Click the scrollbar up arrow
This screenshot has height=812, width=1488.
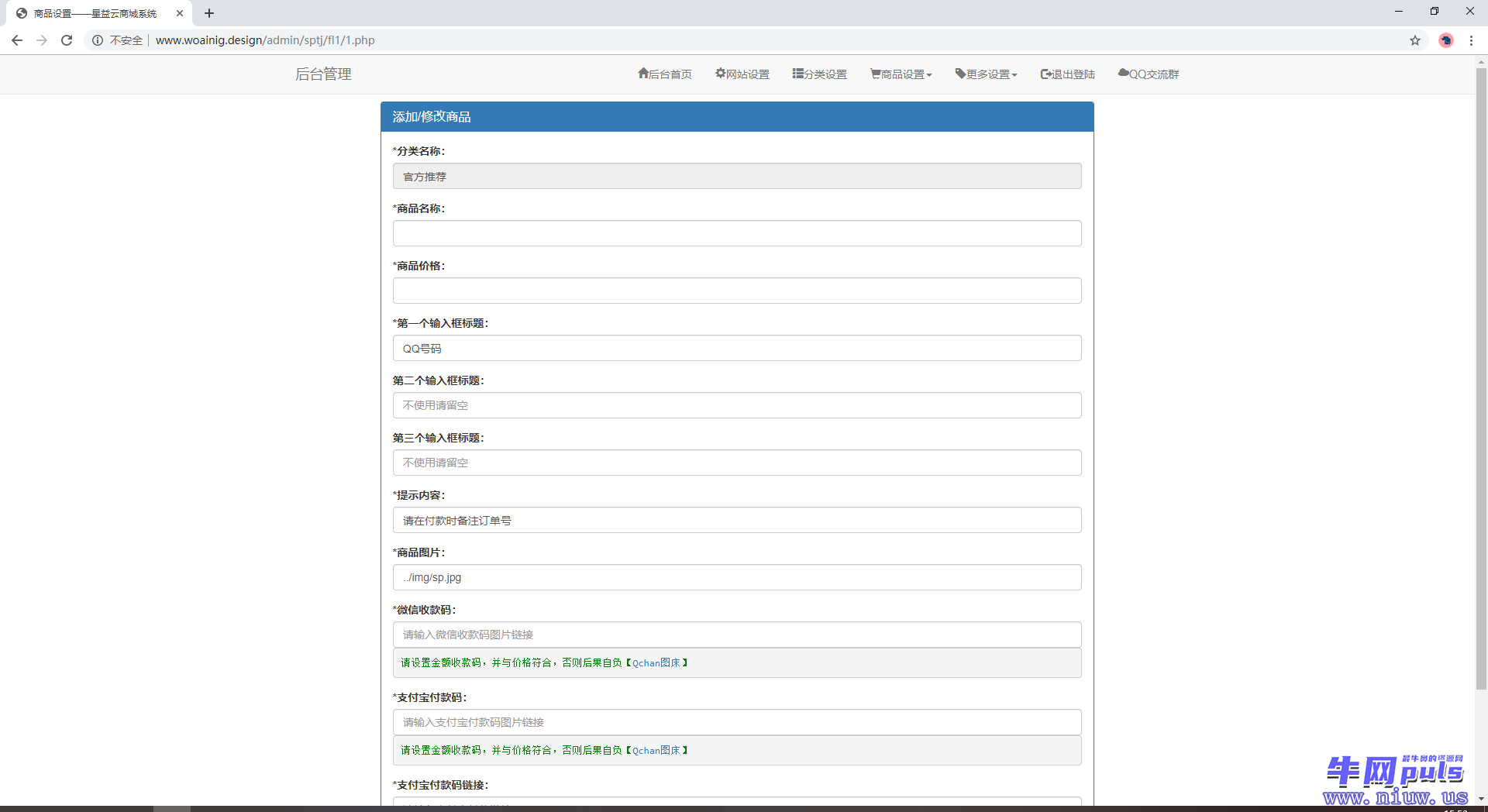[1481, 61]
